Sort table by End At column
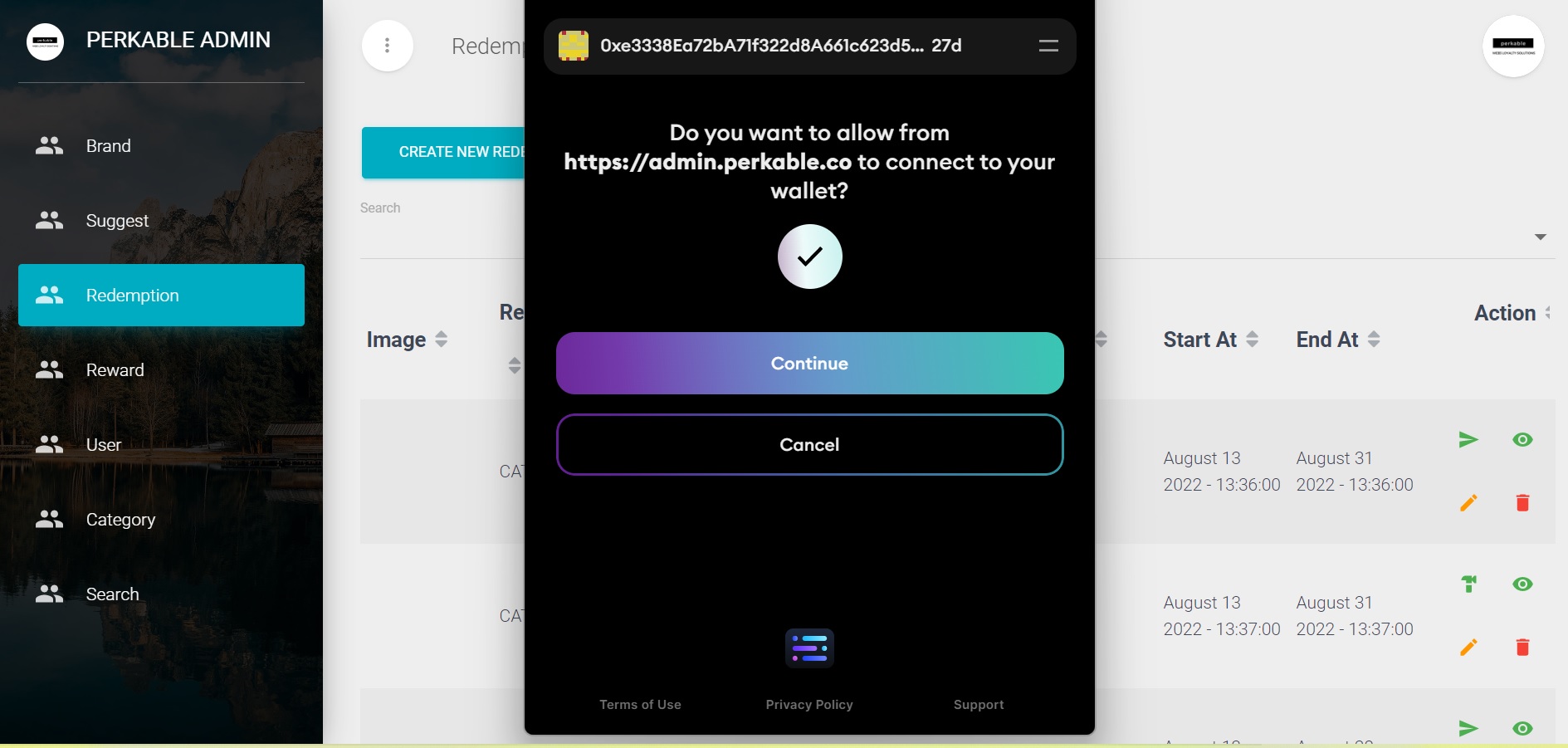 [1338, 340]
